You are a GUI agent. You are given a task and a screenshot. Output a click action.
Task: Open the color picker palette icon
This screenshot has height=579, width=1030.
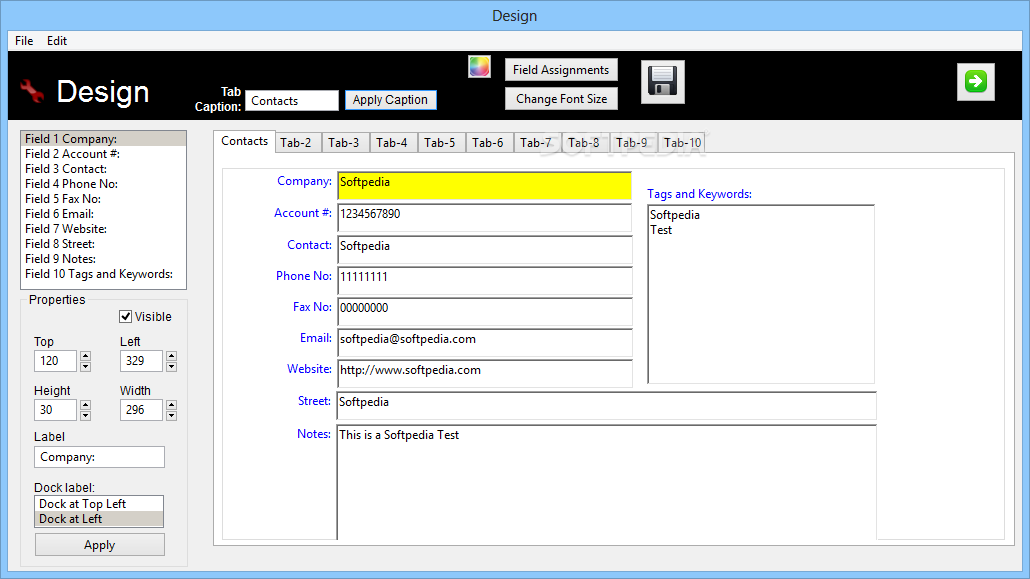pyautogui.click(x=479, y=67)
